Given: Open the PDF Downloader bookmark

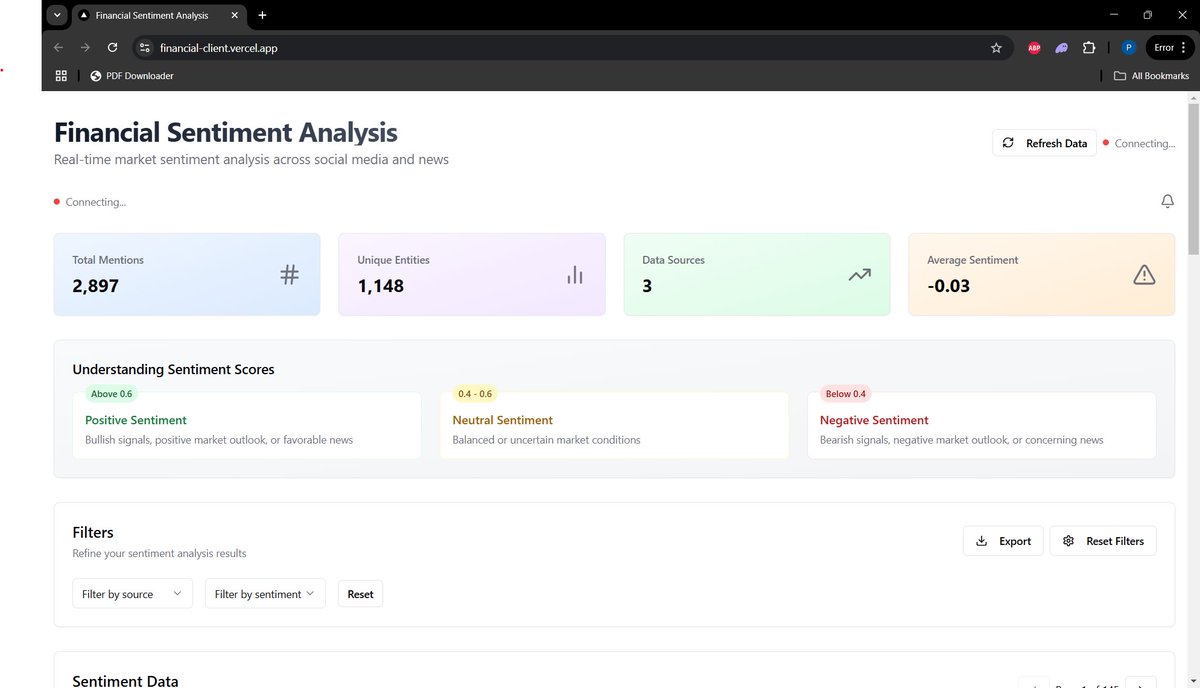Looking at the screenshot, I should (131, 76).
